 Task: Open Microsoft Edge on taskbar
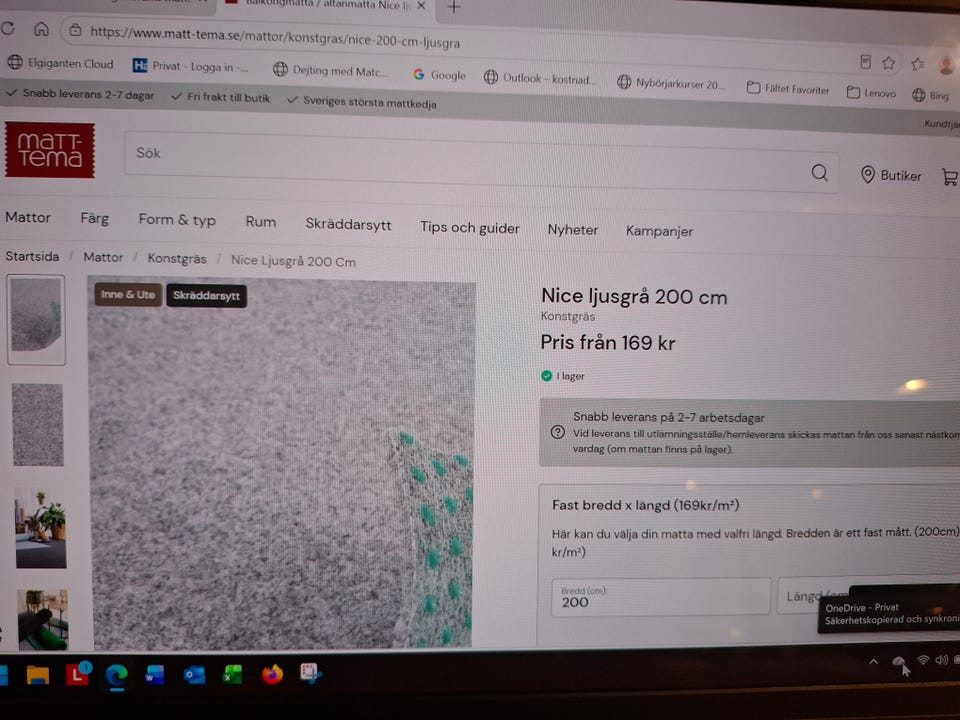[116, 675]
